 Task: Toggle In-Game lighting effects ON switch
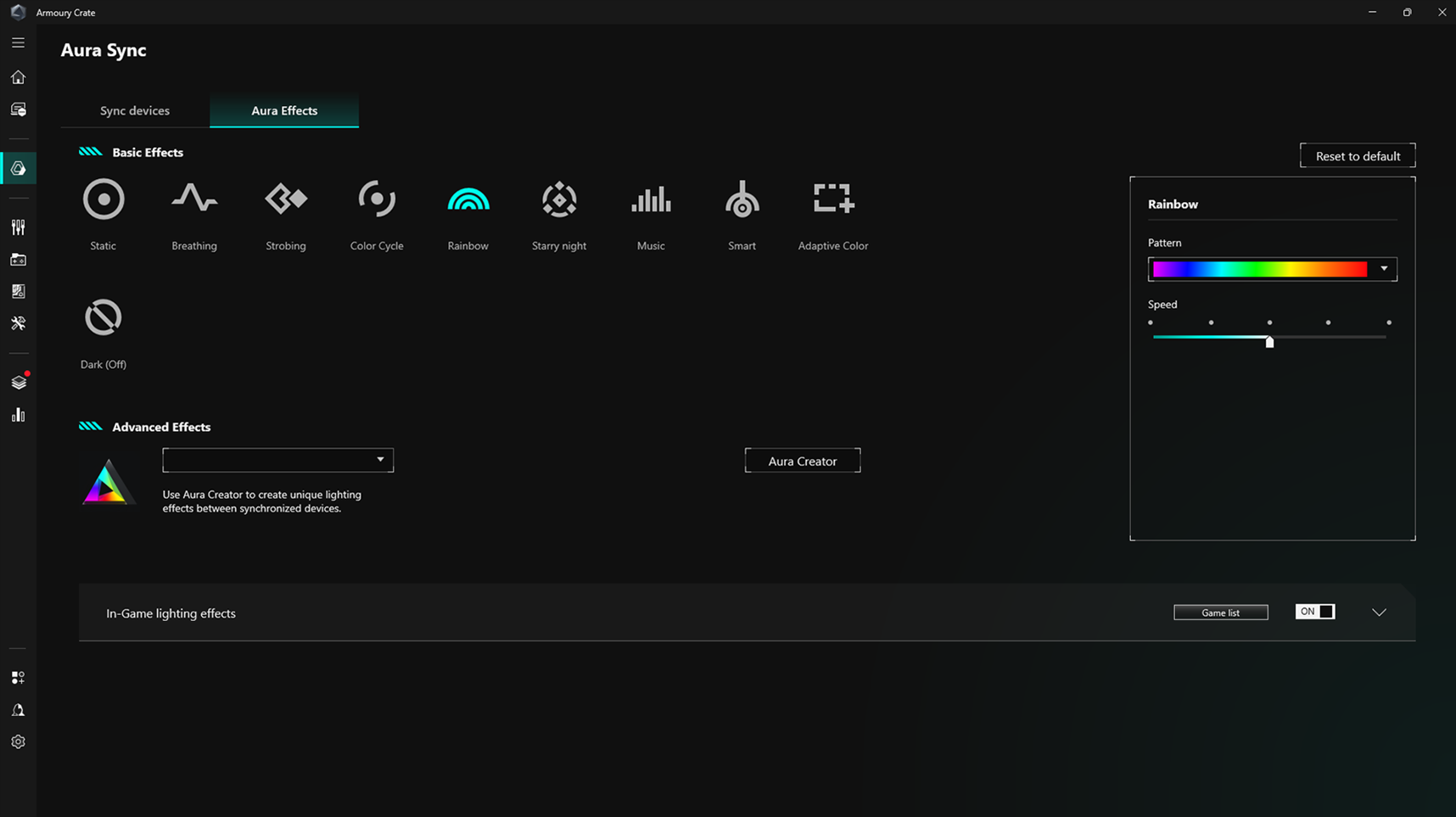click(1315, 612)
